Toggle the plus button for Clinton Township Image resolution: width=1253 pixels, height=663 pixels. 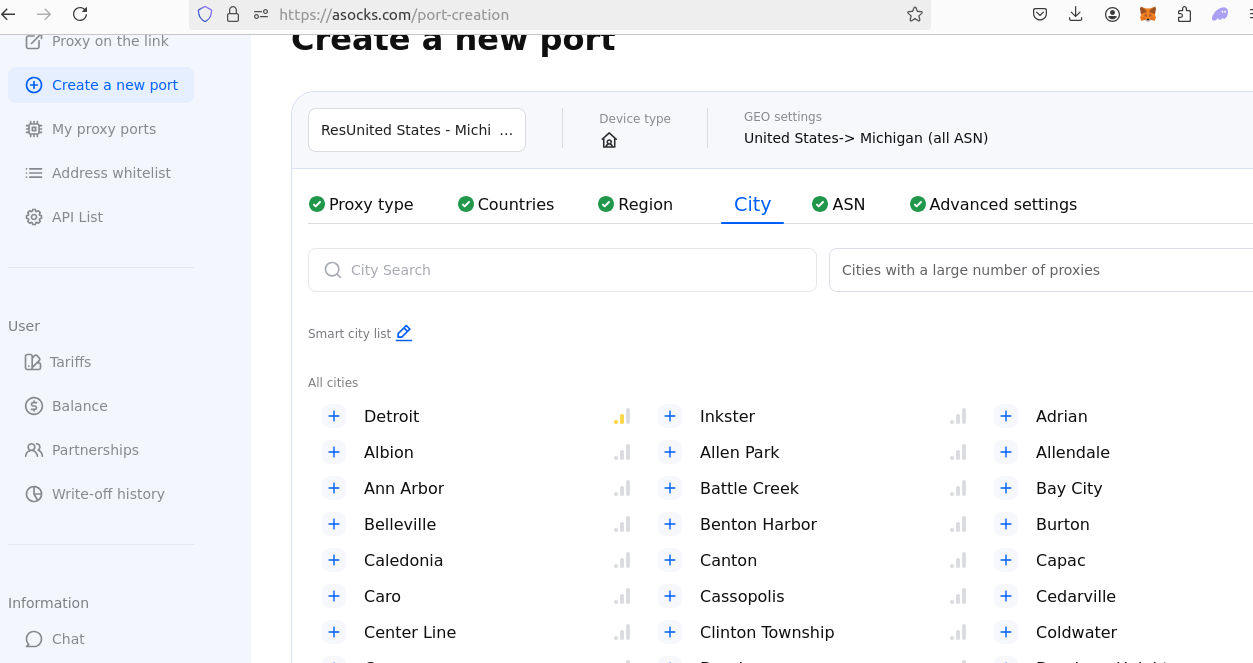[670, 632]
